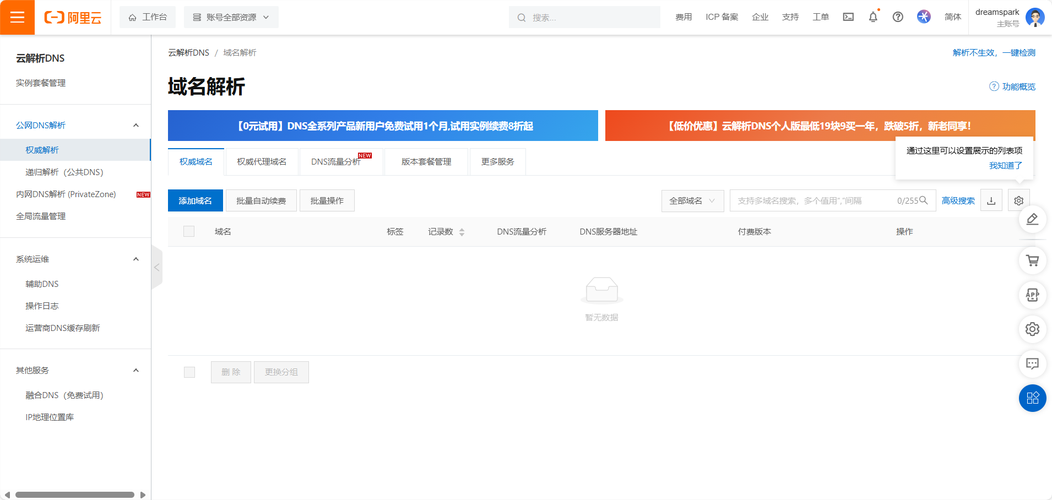This screenshot has width=1052, height=500.
Task: Switch to the 版本套餐管理 tab
Action: pyautogui.click(x=426, y=162)
